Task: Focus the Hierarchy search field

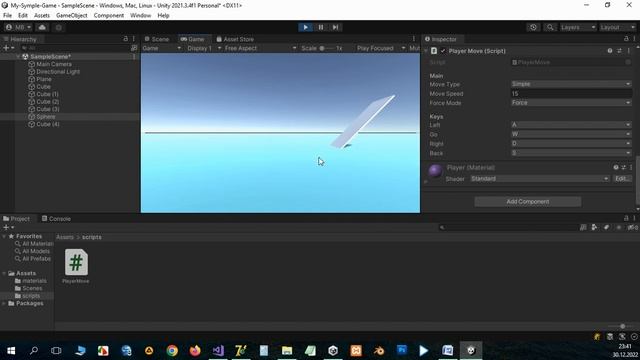Action: tap(76, 48)
